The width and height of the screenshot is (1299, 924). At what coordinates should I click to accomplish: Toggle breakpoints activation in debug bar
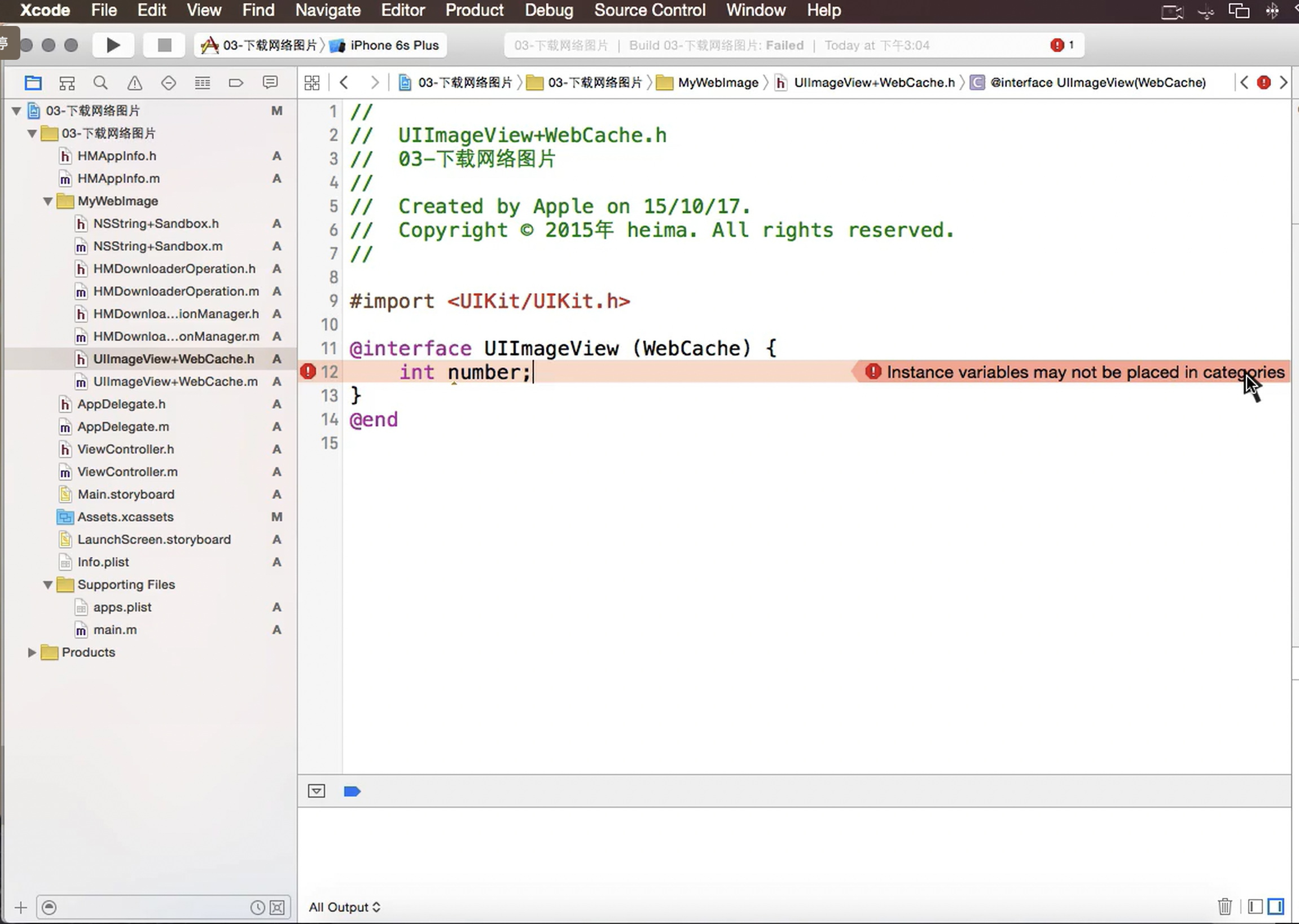tap(352, 791)
